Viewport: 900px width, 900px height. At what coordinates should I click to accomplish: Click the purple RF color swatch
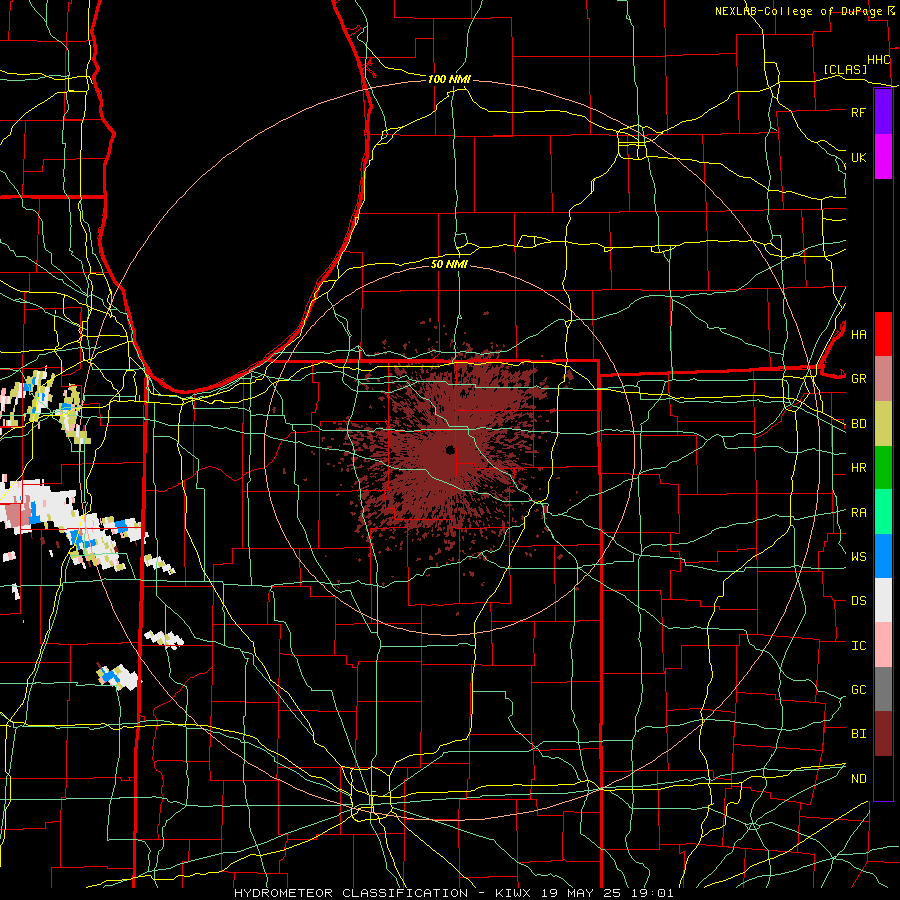tap(883, 112)
